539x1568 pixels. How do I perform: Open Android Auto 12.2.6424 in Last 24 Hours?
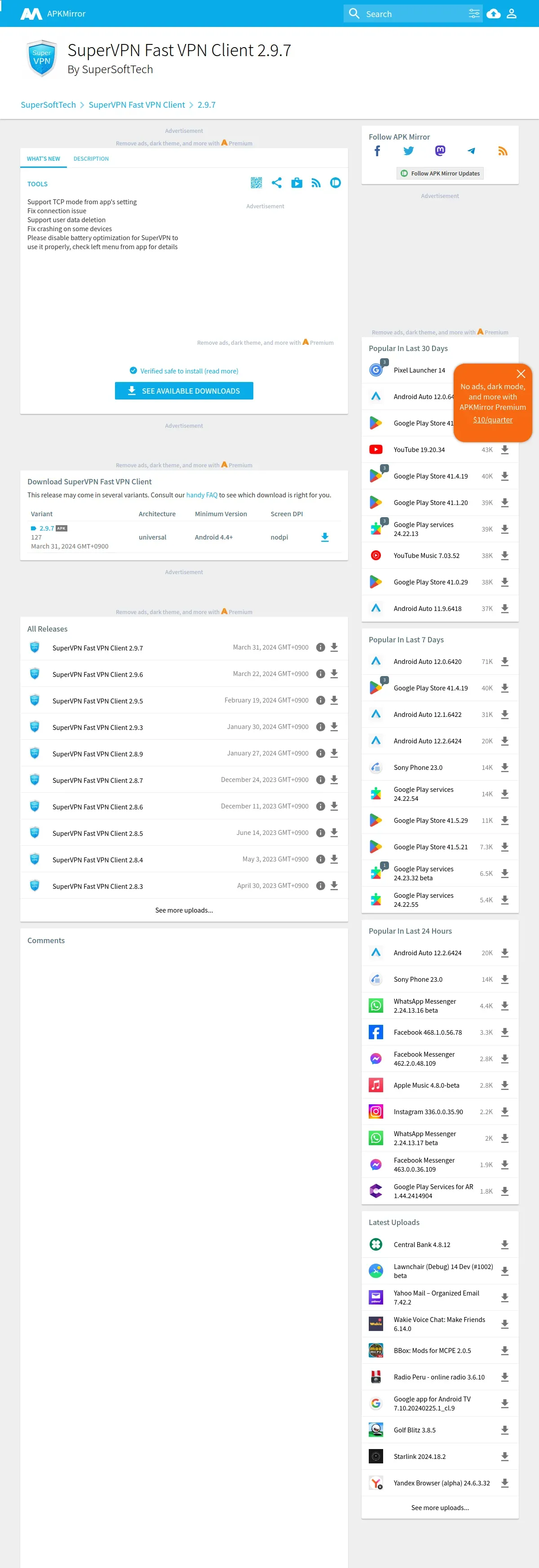[x=428, y=953]
